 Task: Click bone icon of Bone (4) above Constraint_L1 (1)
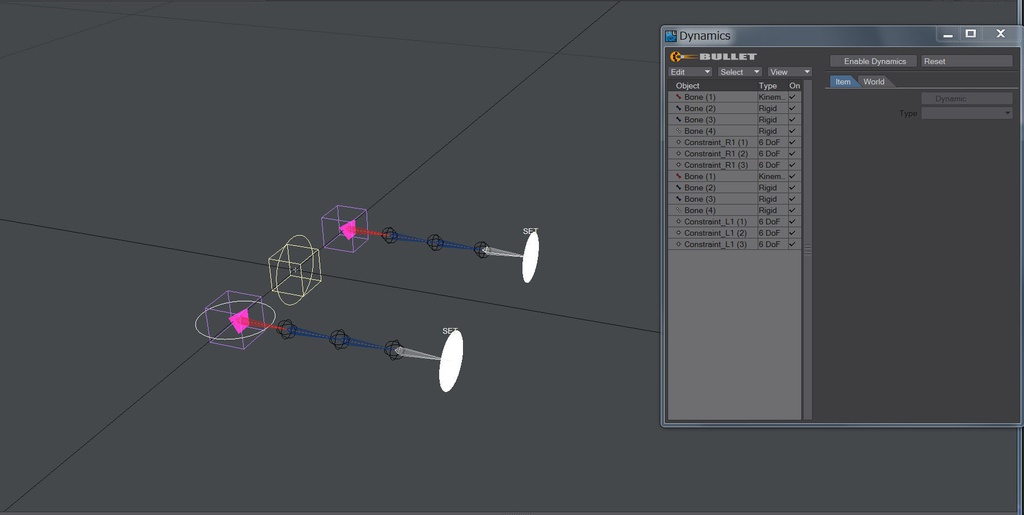pyautogui.click(x=679, y=210)
